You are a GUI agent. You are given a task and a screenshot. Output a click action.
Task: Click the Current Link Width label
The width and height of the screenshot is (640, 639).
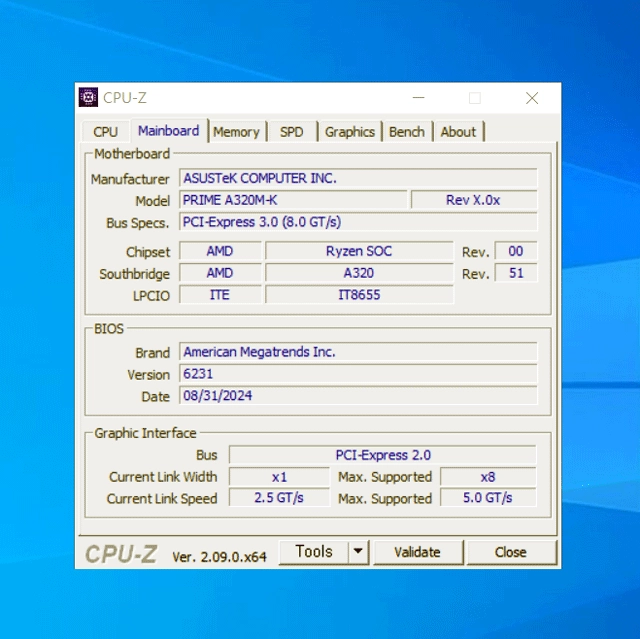click(x=163, y=477)
